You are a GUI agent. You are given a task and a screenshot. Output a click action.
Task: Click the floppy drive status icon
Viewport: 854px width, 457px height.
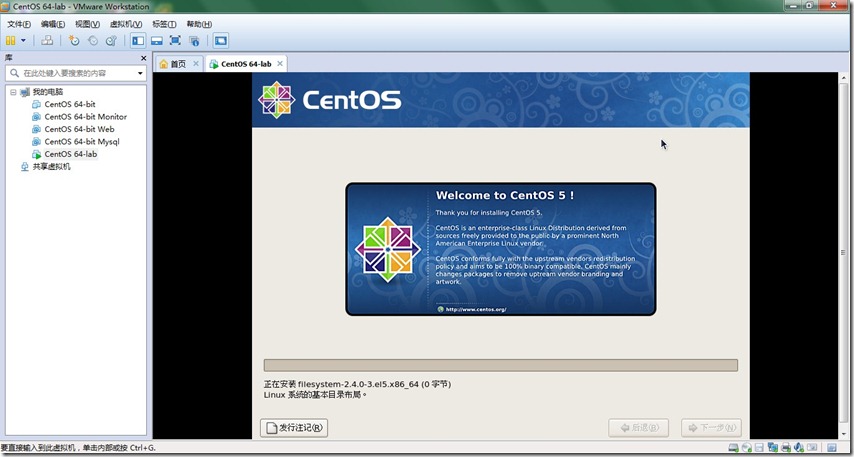(760, 448)
